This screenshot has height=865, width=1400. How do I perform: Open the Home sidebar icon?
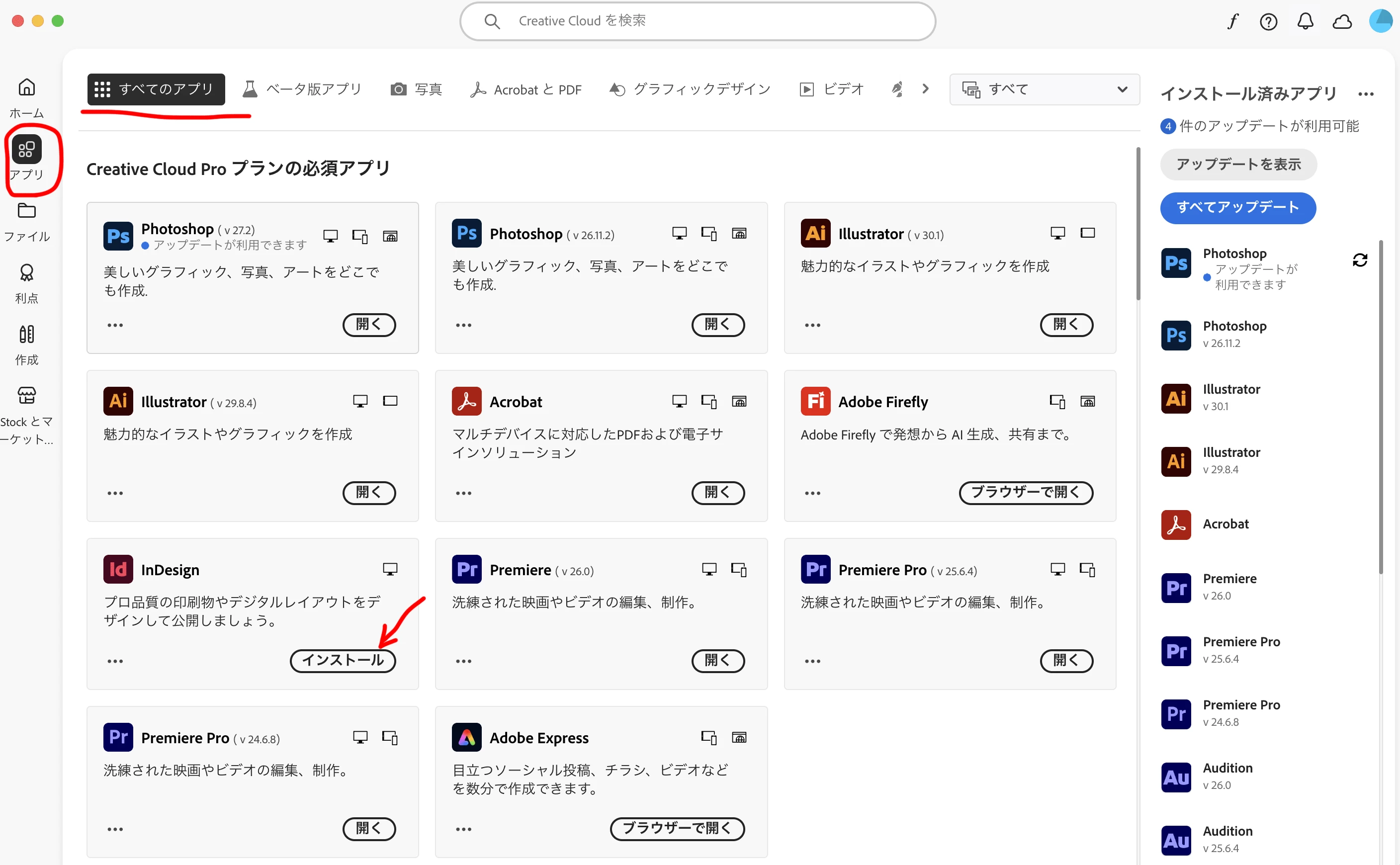(26, 87)
